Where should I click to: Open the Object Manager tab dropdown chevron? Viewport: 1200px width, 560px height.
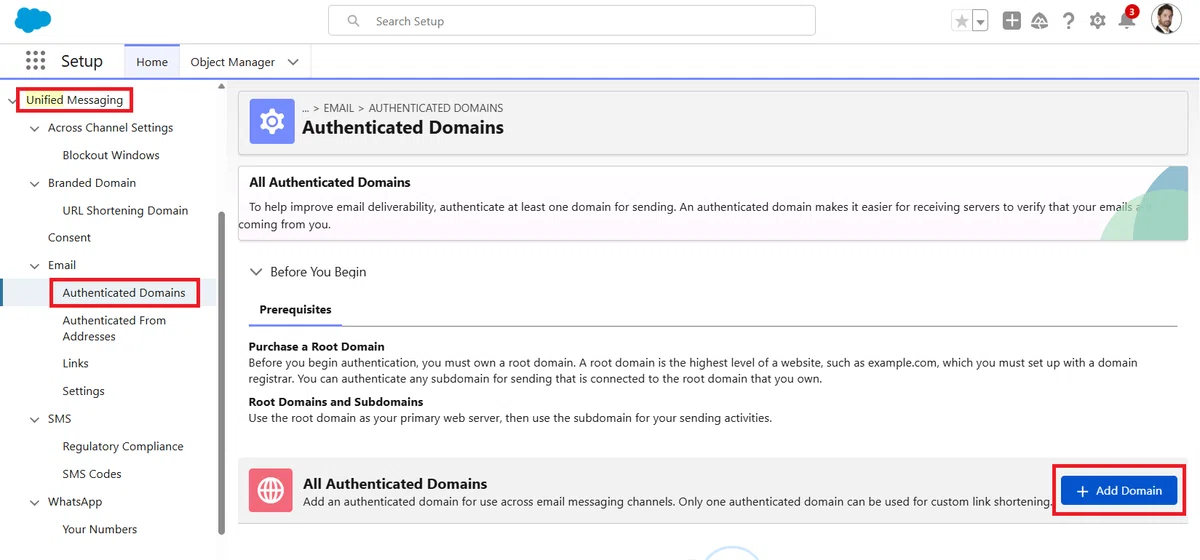(x=293, y=62)
